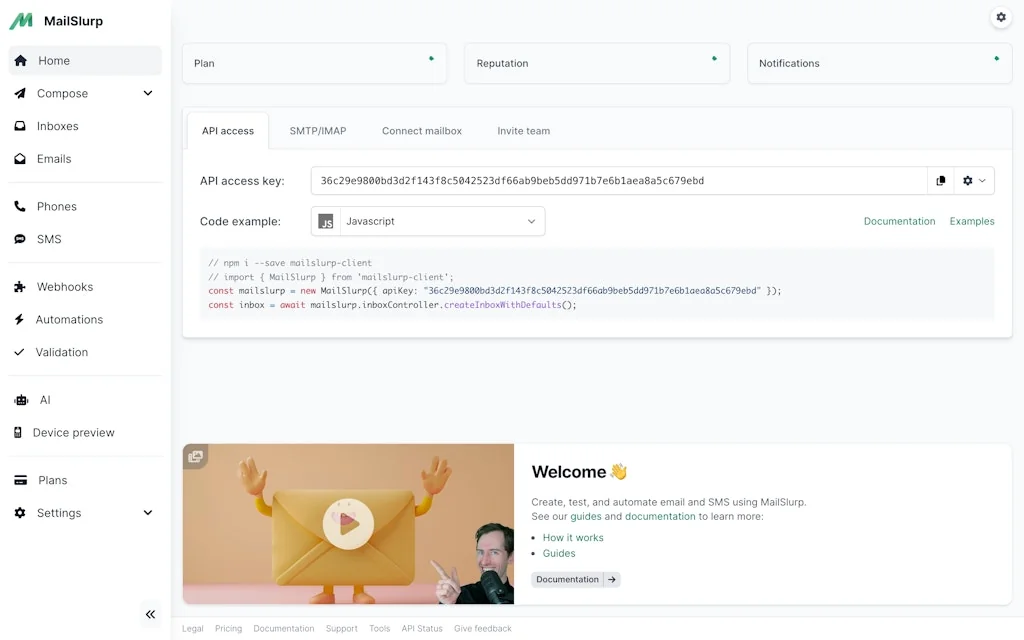
Task: Open the Webhooks section
Action: pyautogui.click(x=64, y=287)
